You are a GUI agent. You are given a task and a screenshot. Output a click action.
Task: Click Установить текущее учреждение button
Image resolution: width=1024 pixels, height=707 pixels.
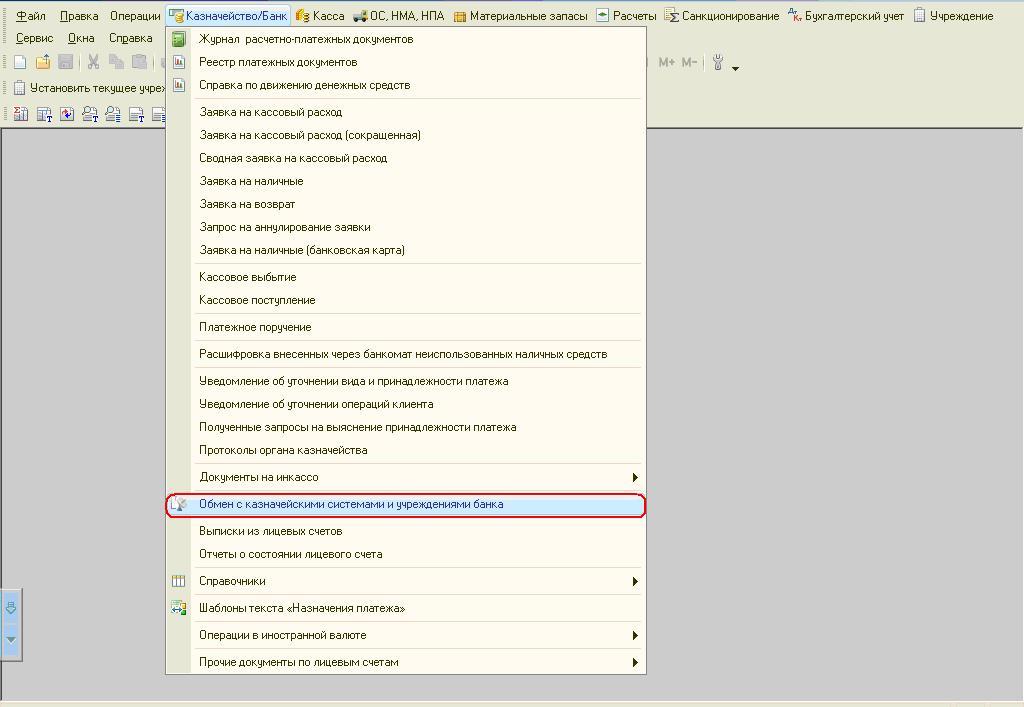[x=90, y=88]
